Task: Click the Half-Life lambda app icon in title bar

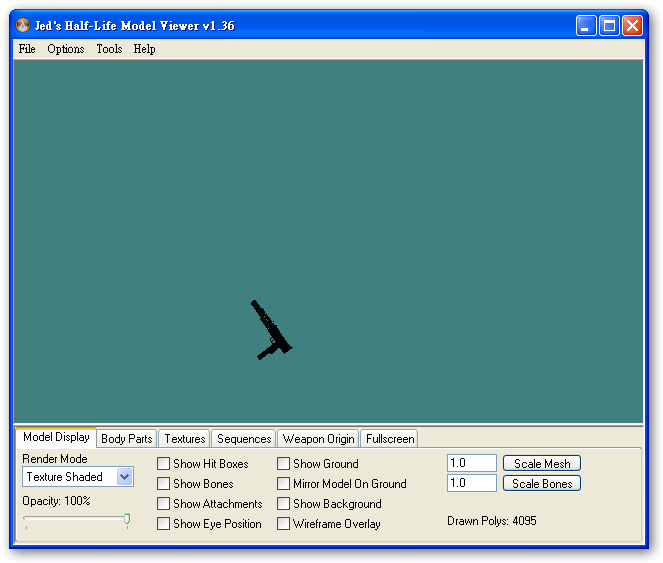Action: [x=23, y=25]
